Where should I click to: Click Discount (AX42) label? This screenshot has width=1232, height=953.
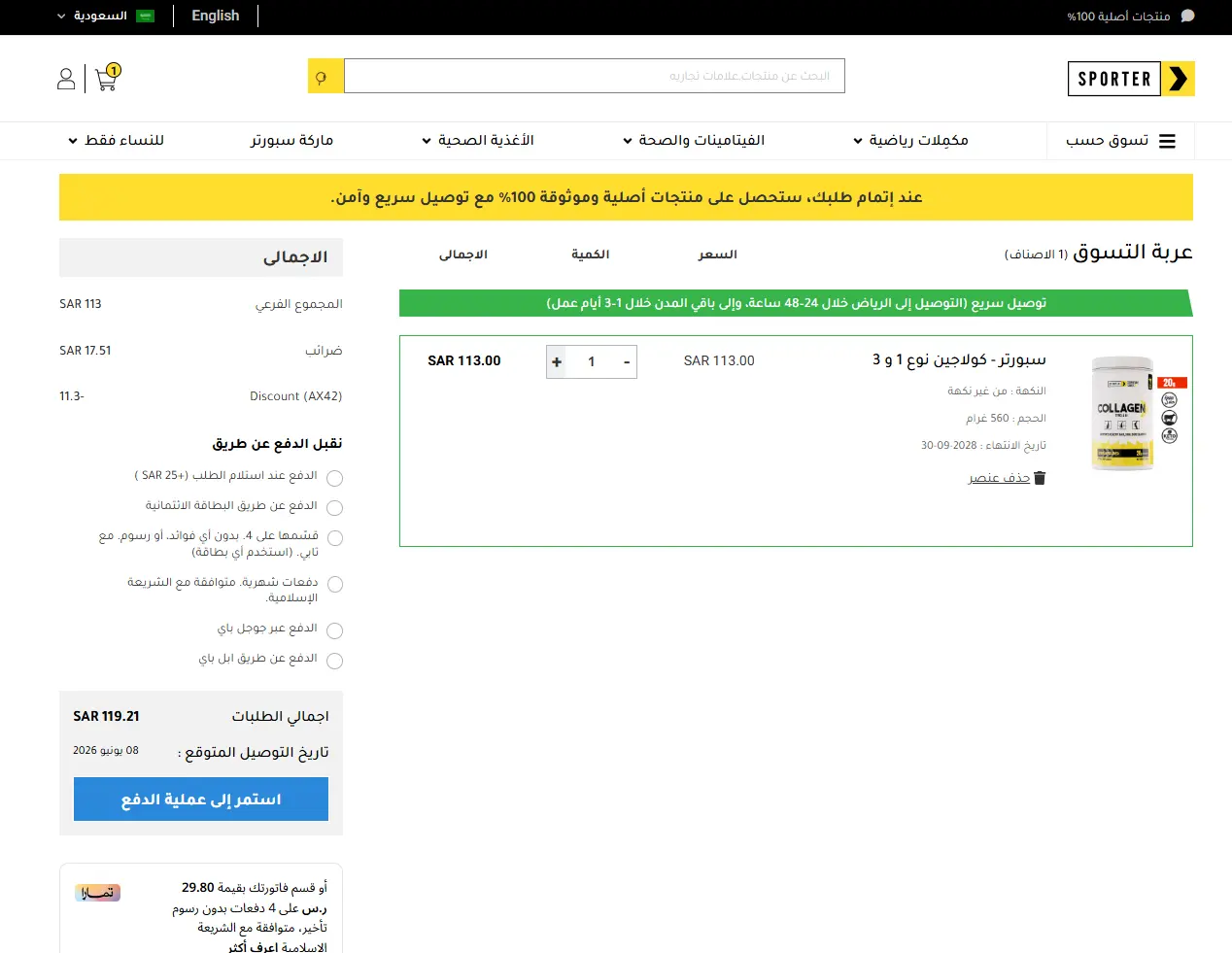[x=295, y=396]
